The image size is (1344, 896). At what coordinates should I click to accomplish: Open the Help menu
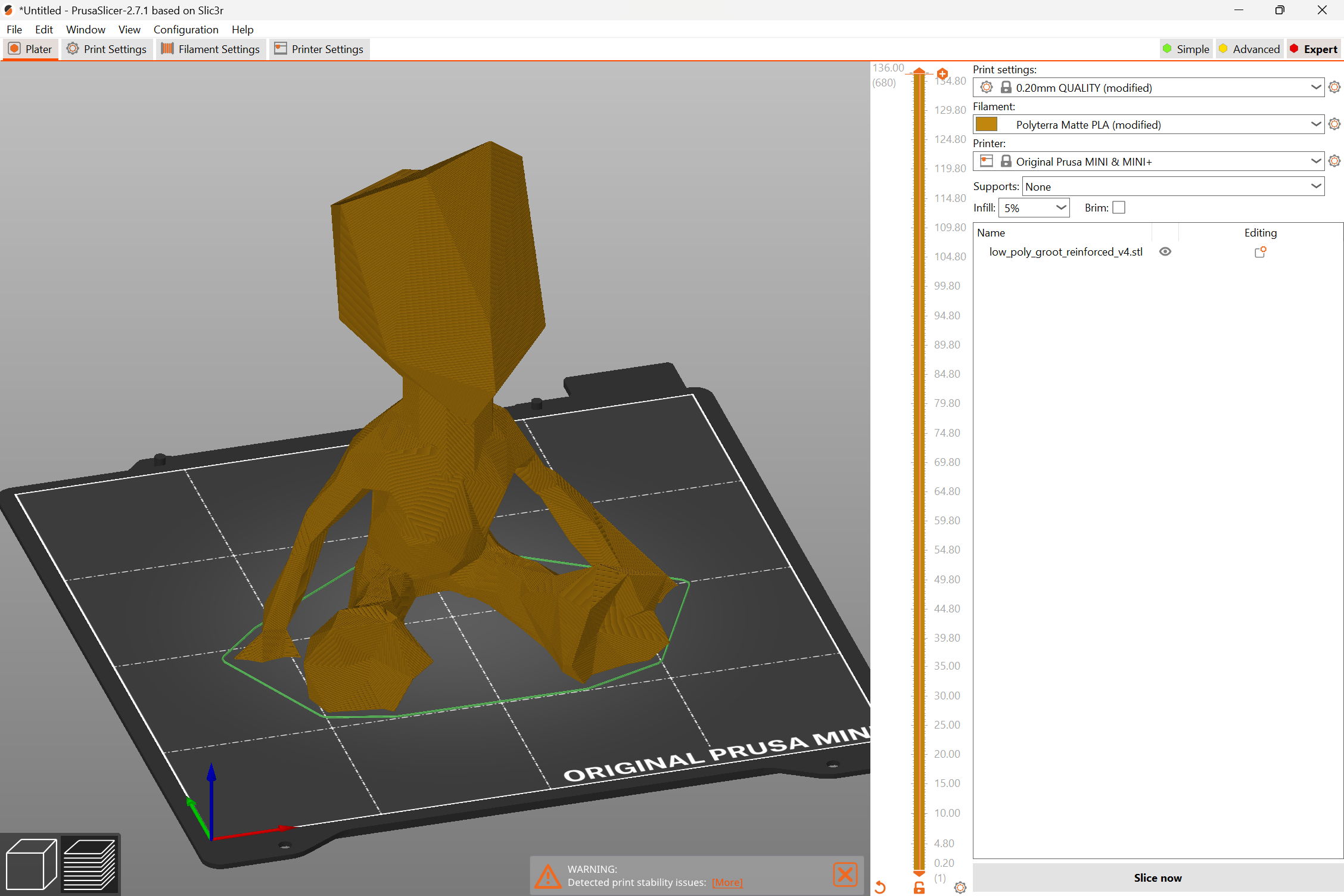coord(242,29)
